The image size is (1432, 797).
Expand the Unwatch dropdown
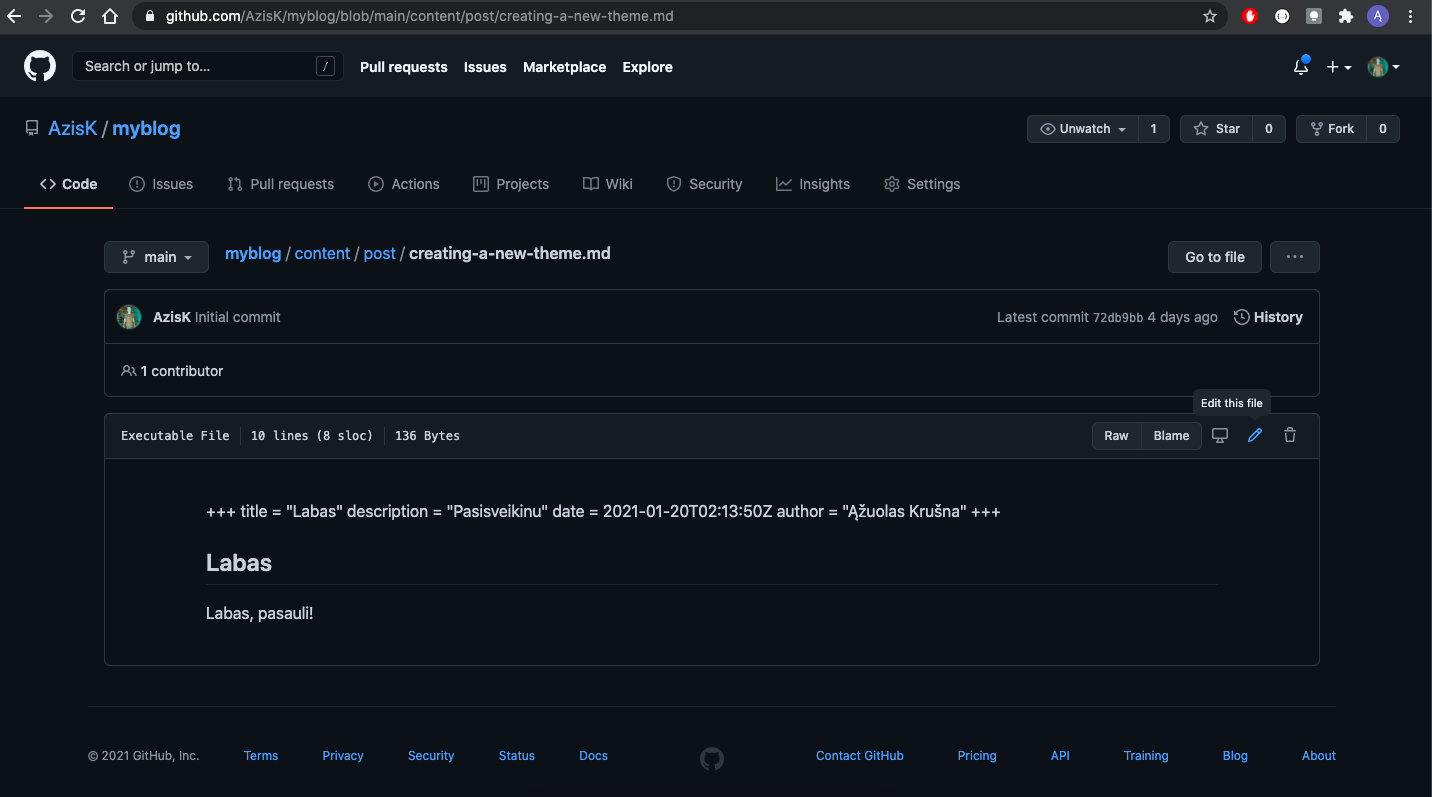click(1083, 129)
